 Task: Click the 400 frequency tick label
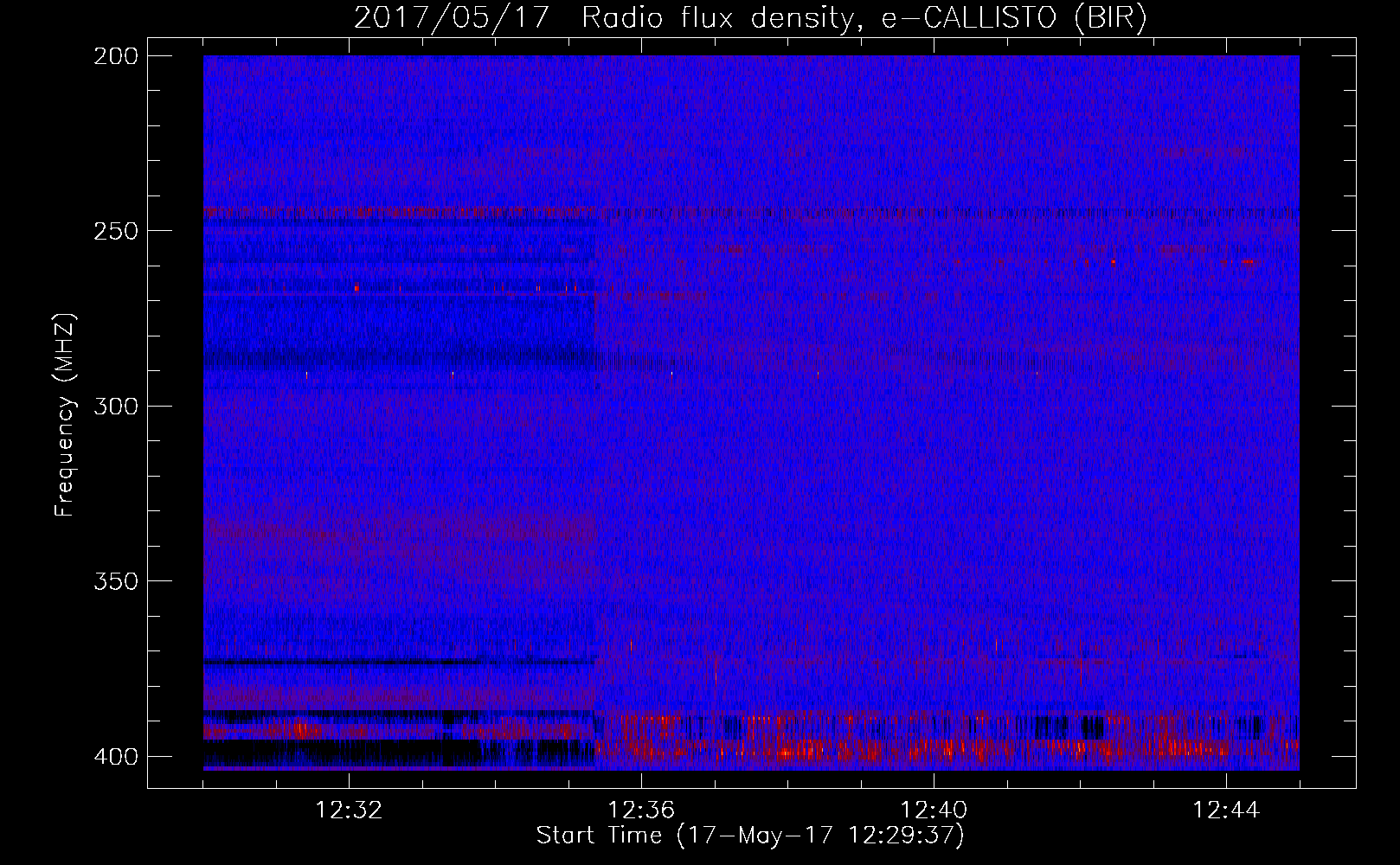[x=115, y=756]
